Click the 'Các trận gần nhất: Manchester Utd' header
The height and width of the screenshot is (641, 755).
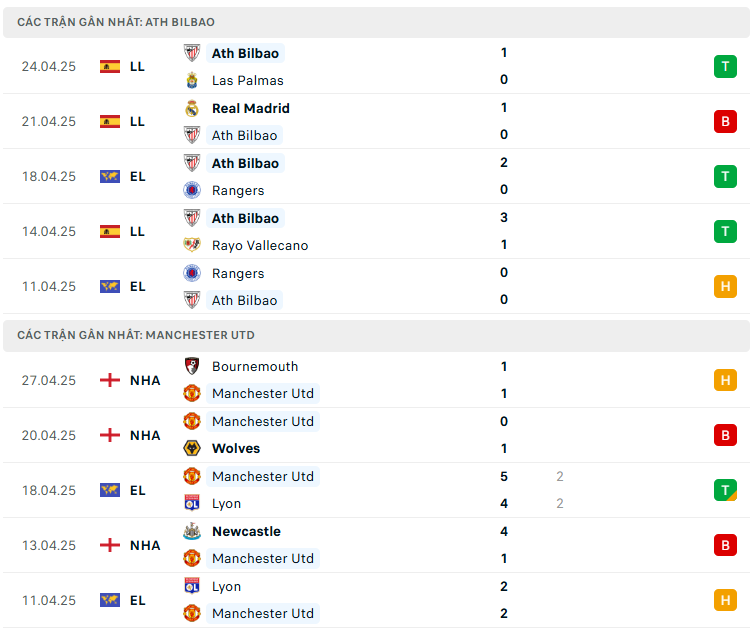click(136, 335)
